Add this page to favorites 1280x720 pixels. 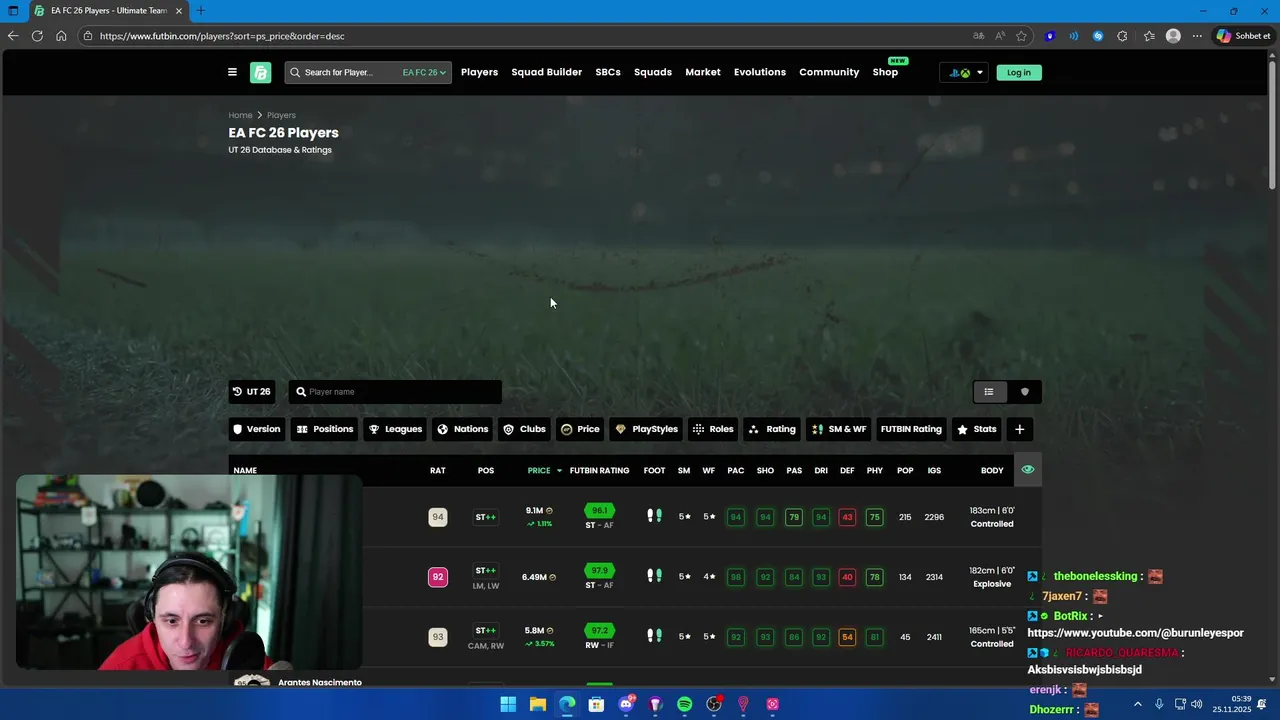[x=1021, y=36]
